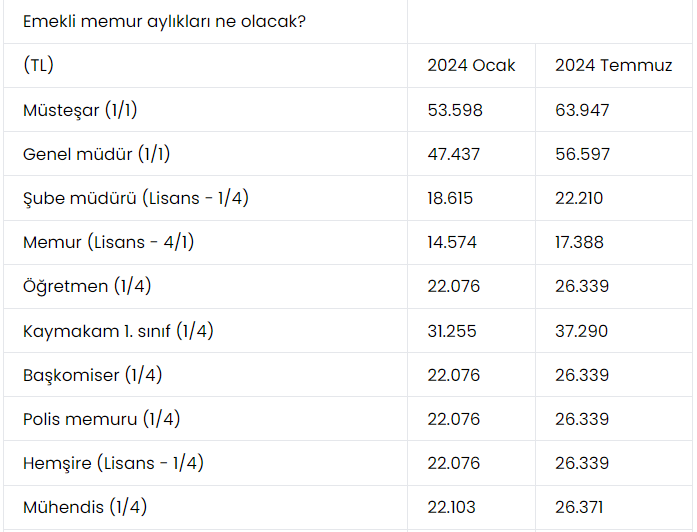This screenshot has height=532, width=697.
Task: Select Şube müdürü's Temmuz value 22.210
Action: [x=579, y=198]
